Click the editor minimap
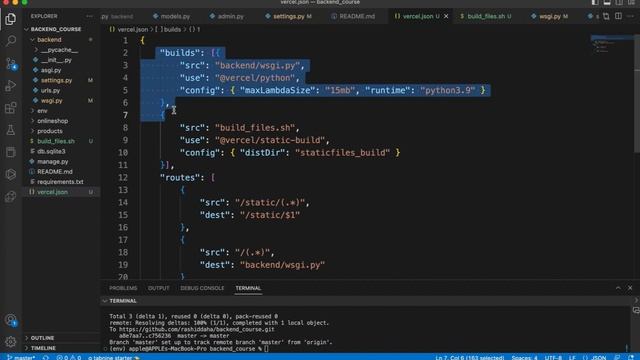 click(x=611, y=45)
